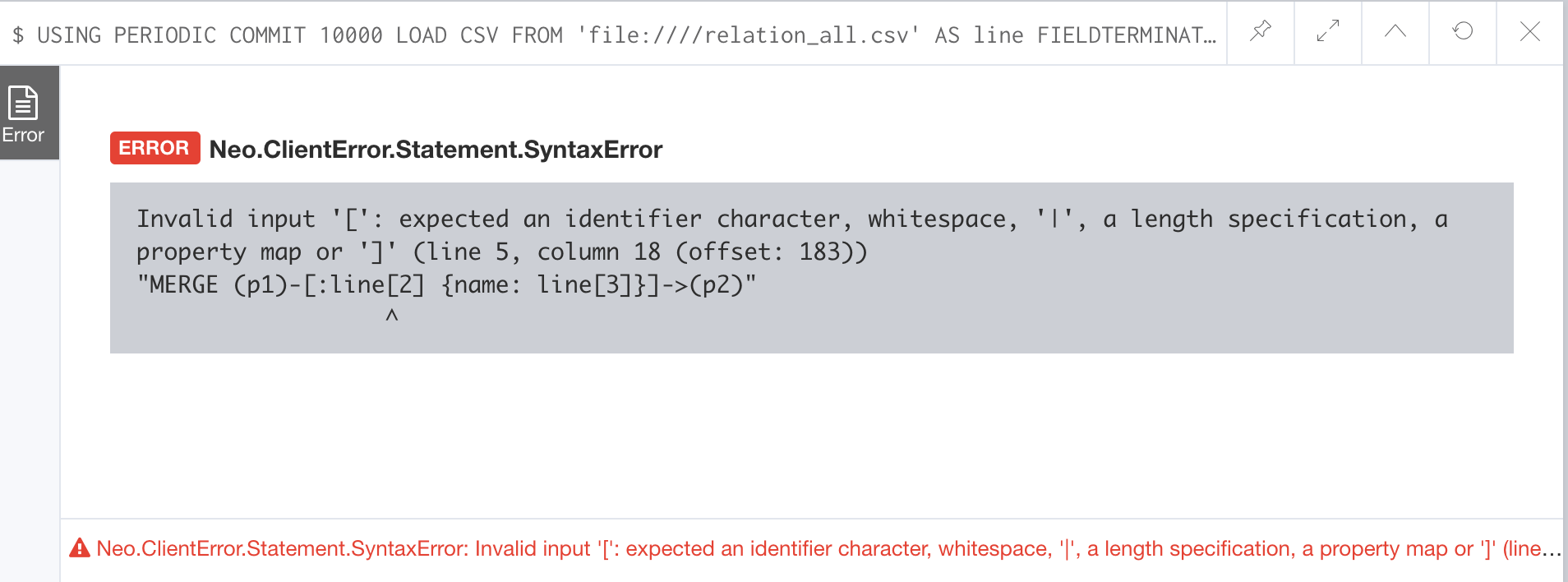
Task: Click the $ prompt symbol in the header
Action: (18, 35)
